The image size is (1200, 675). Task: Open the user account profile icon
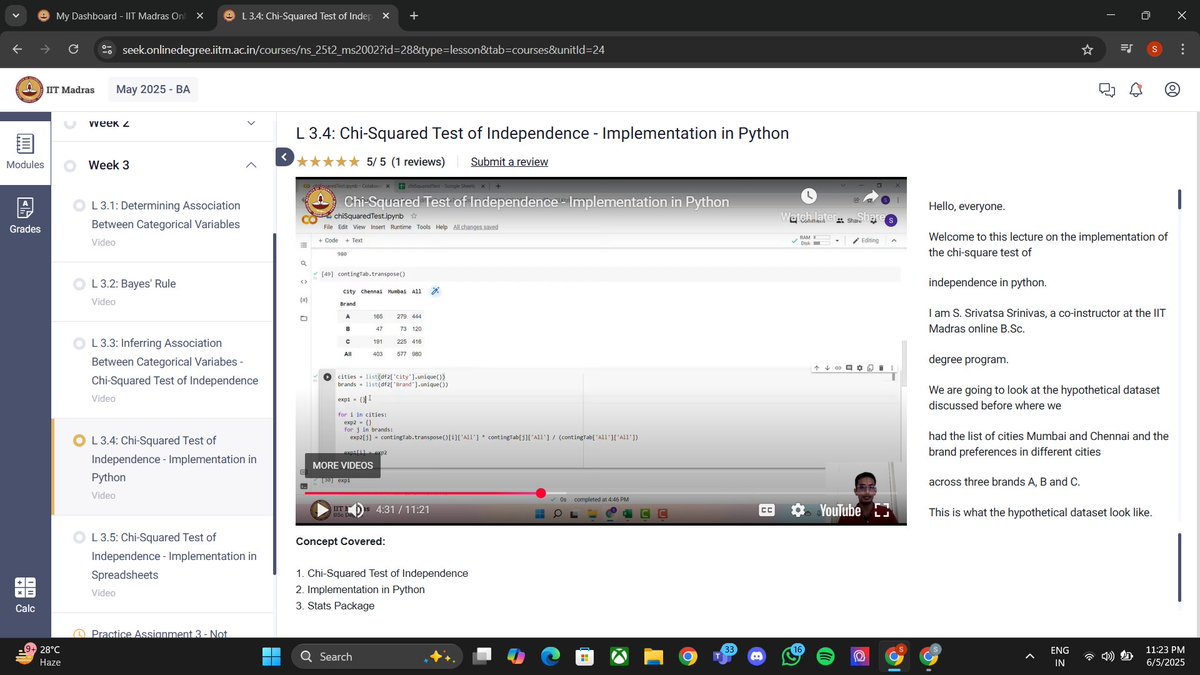click(1172, 90)
